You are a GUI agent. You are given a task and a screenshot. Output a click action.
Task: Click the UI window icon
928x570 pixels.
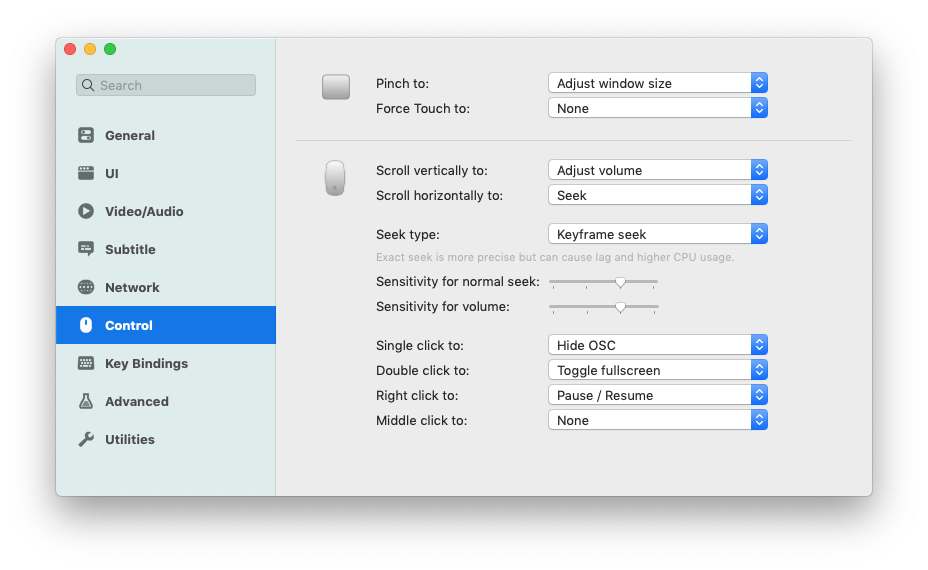point(86,173)
